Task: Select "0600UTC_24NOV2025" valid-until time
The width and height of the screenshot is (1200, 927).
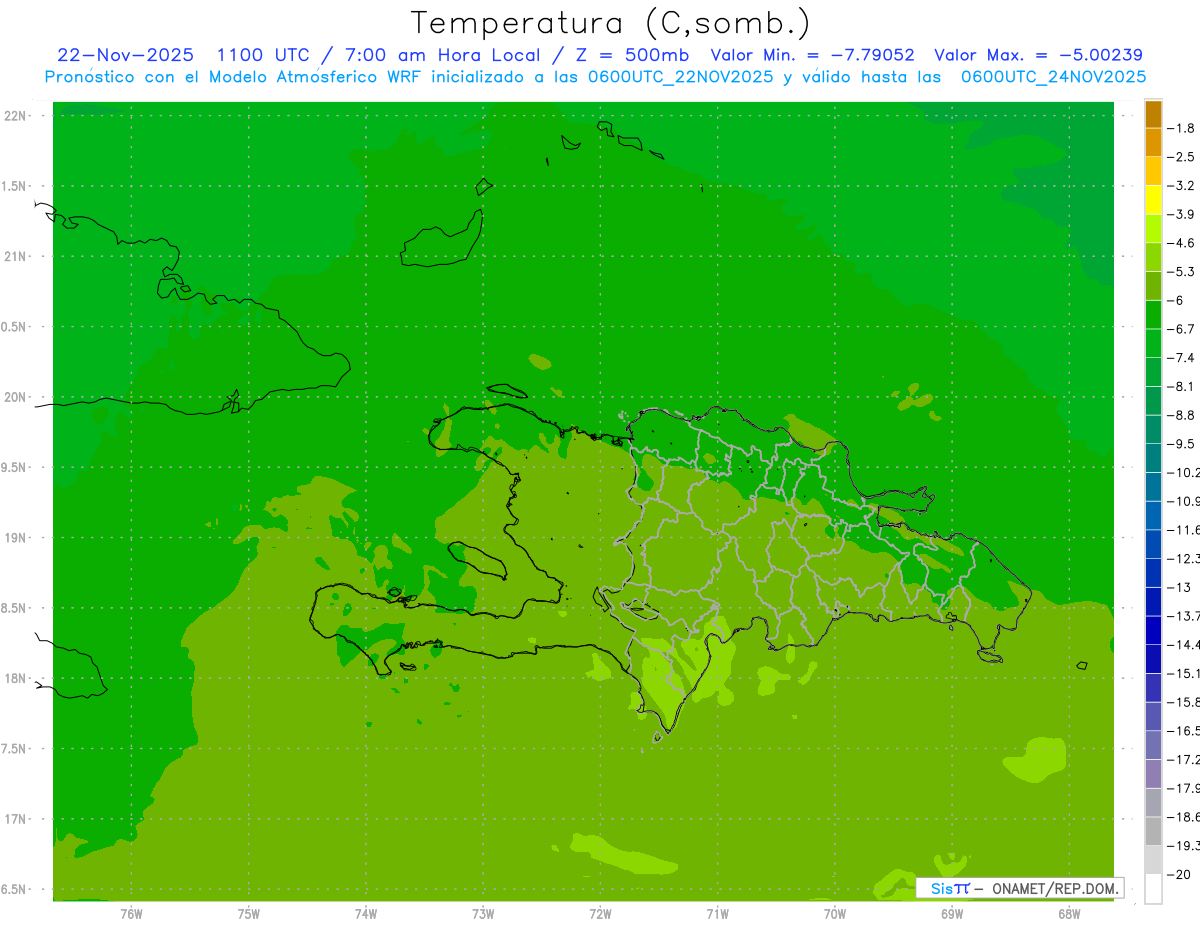Action: [x=1053, y=77]
